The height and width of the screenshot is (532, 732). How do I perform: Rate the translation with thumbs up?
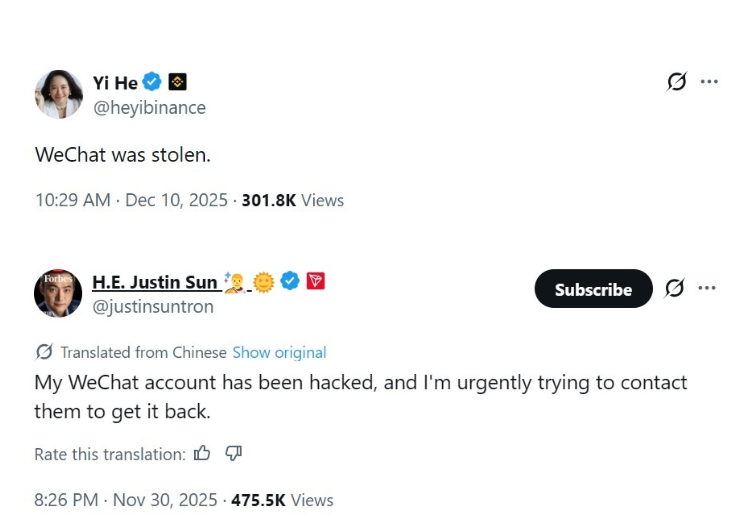203,454
